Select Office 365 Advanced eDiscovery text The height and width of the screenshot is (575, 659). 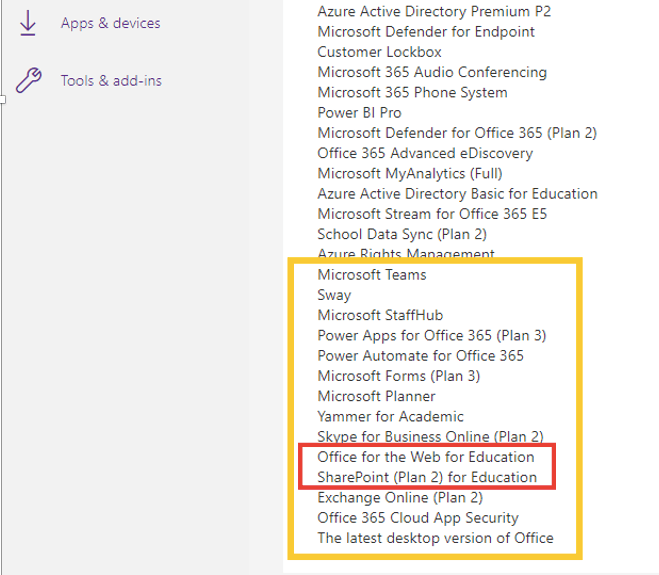[425, 153]
